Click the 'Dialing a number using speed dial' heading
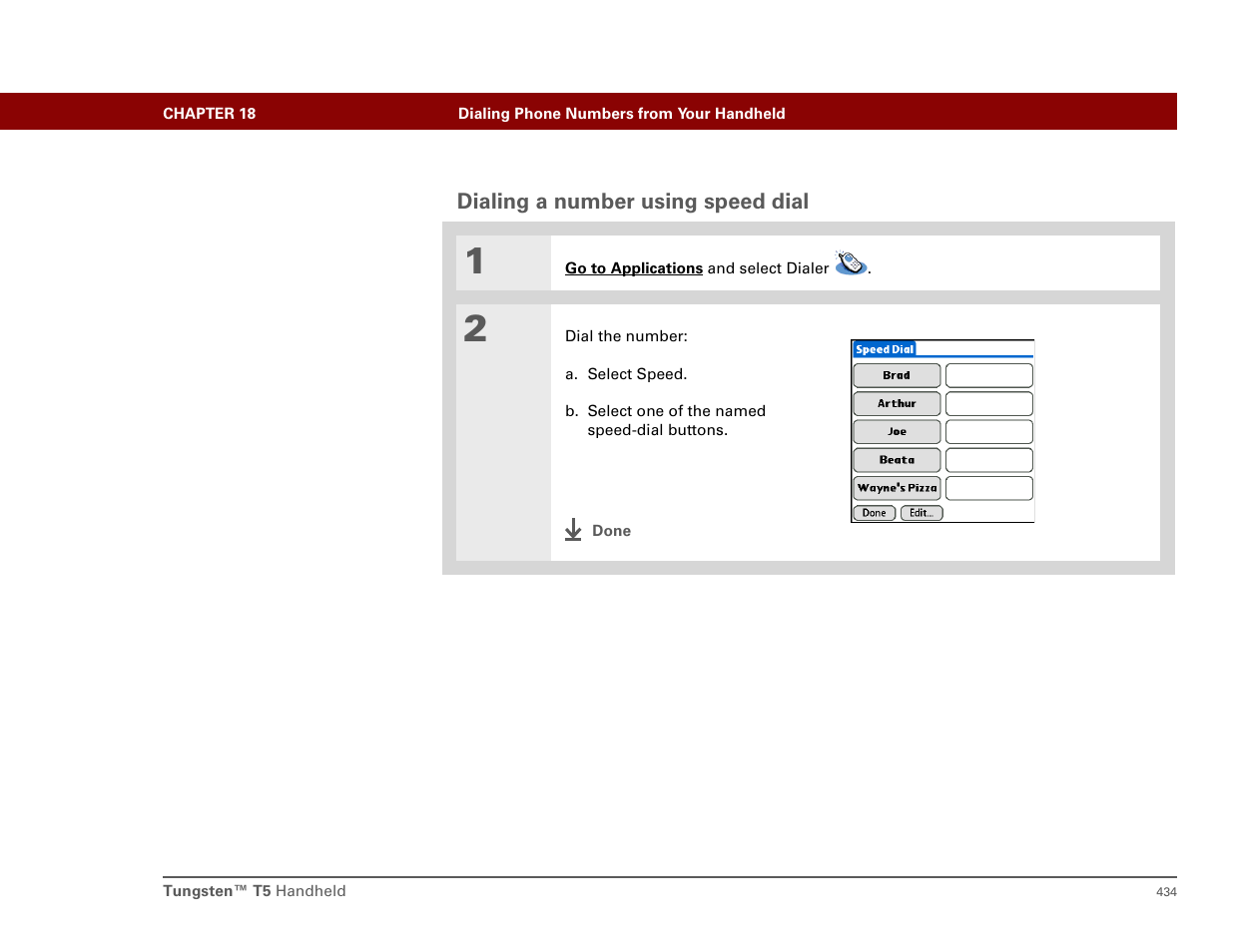The width and height of the screenshot is (1233, 952). [x=633, y=202]
